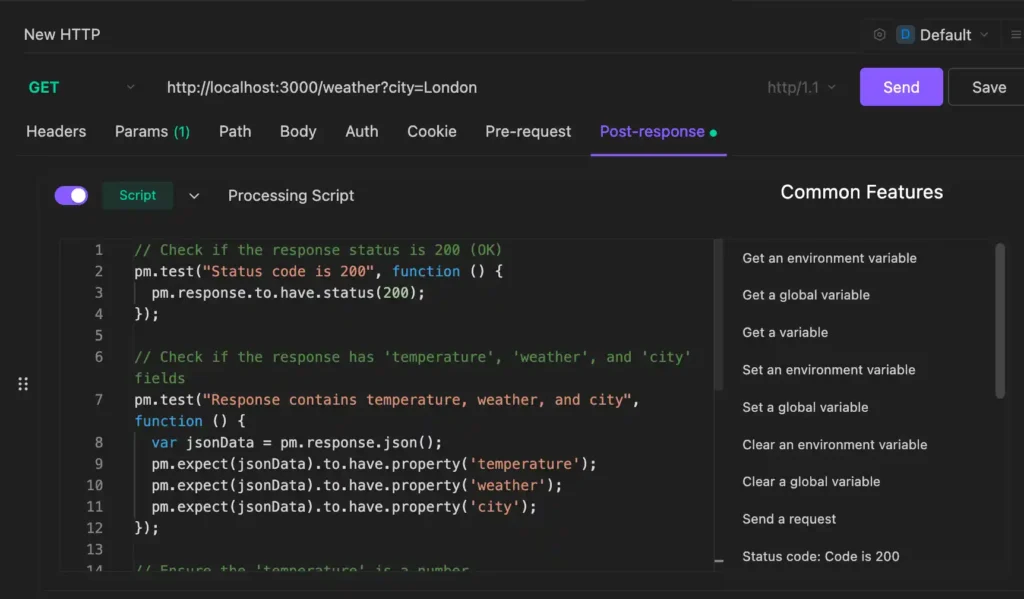This screenshot has height=599, width=1024.
Task: Click the Common Features list scrollbar
Action: click(x=999, y=320)
